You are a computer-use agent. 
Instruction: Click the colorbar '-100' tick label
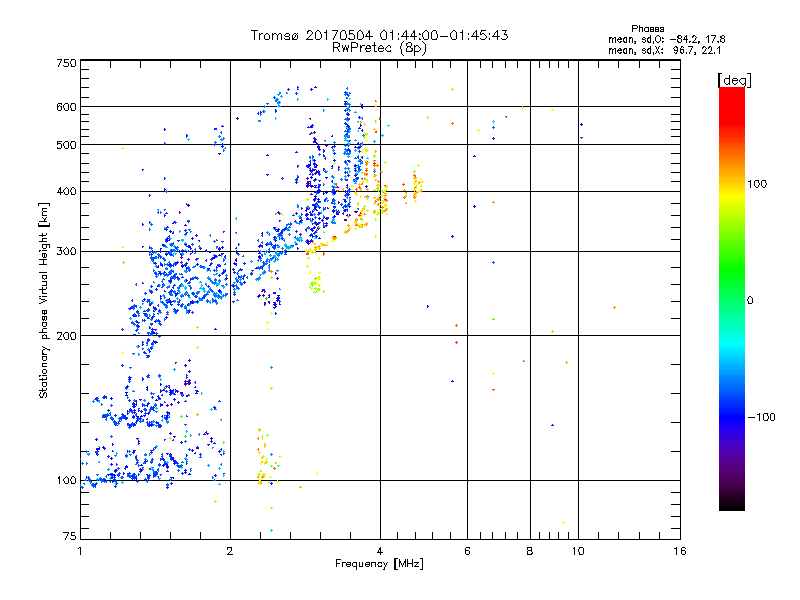[x=761, y=417]
